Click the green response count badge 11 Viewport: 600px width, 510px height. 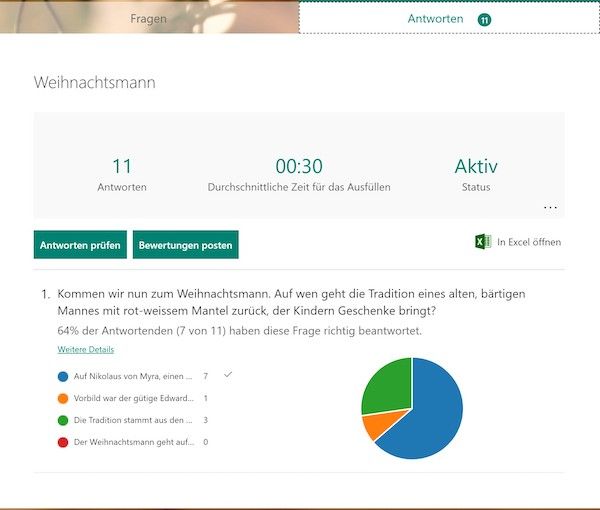click(485, 19)
